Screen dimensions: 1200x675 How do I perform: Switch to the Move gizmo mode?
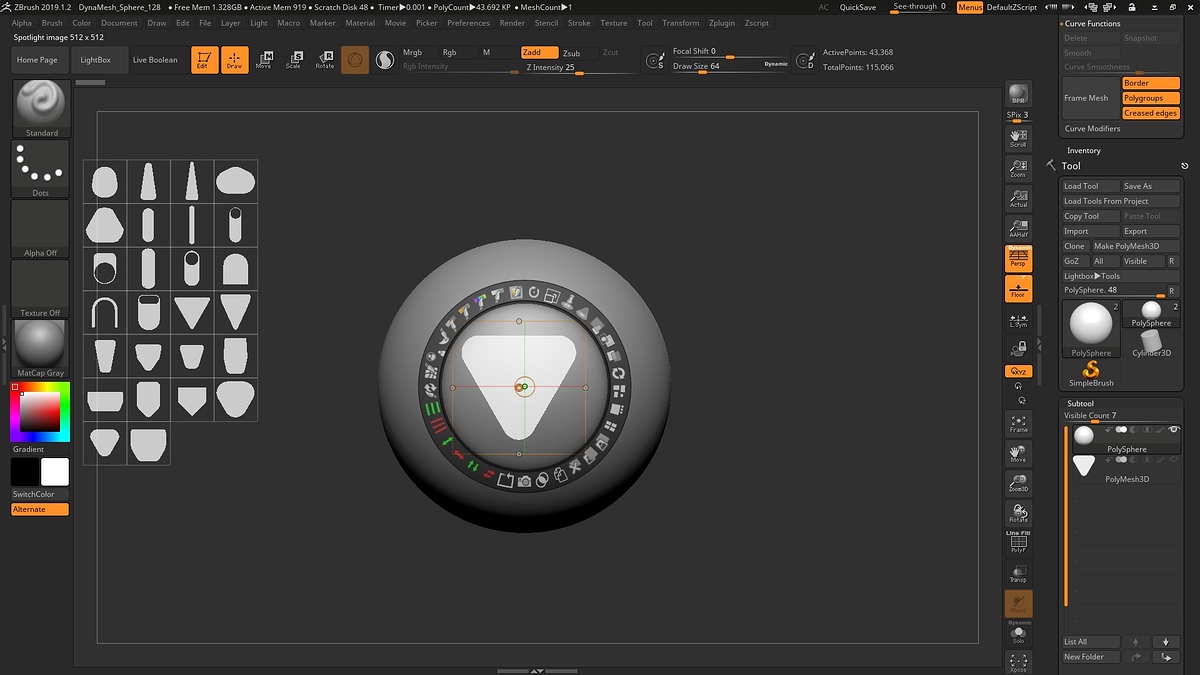tap(264, 60)
